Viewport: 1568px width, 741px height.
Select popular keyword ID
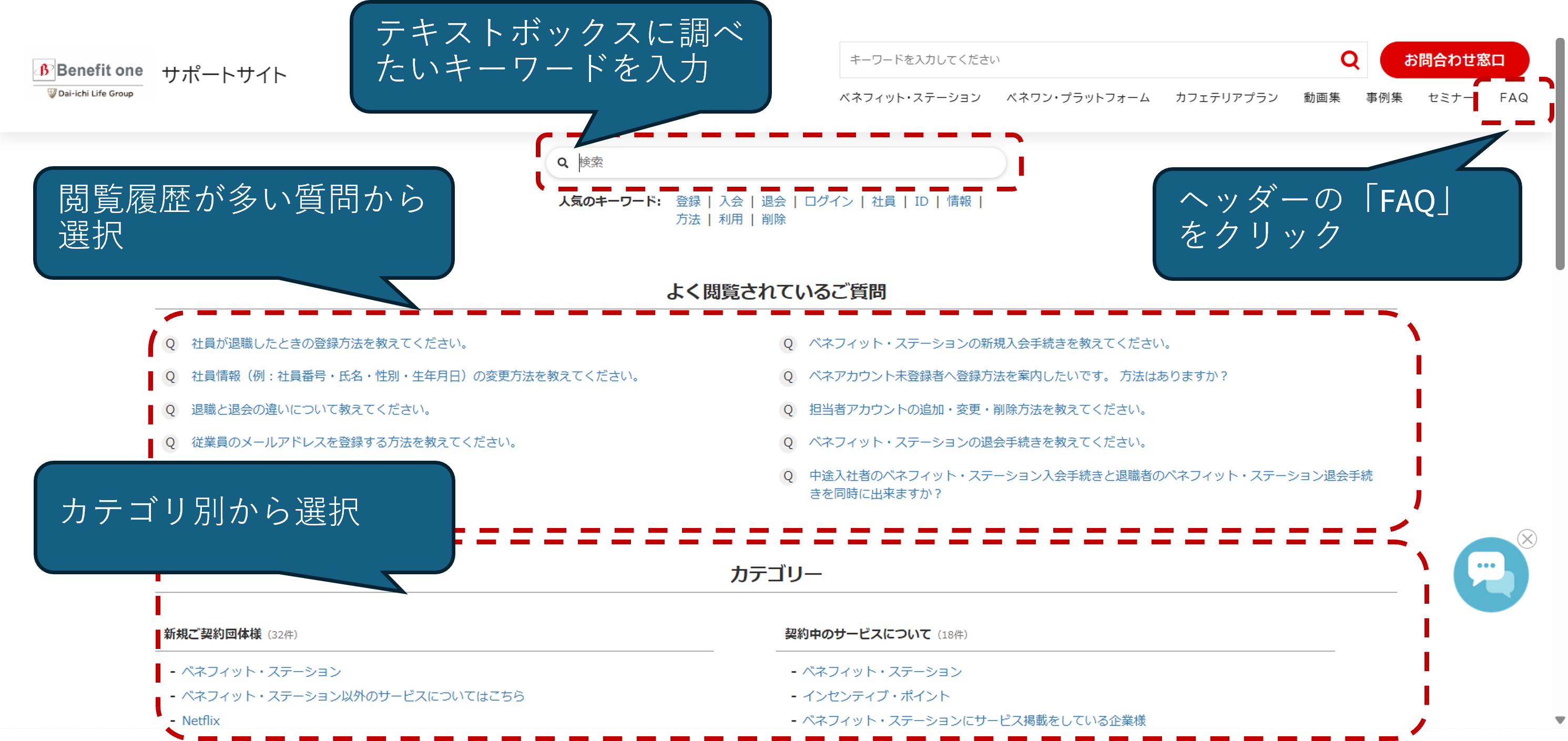(921, 201)
